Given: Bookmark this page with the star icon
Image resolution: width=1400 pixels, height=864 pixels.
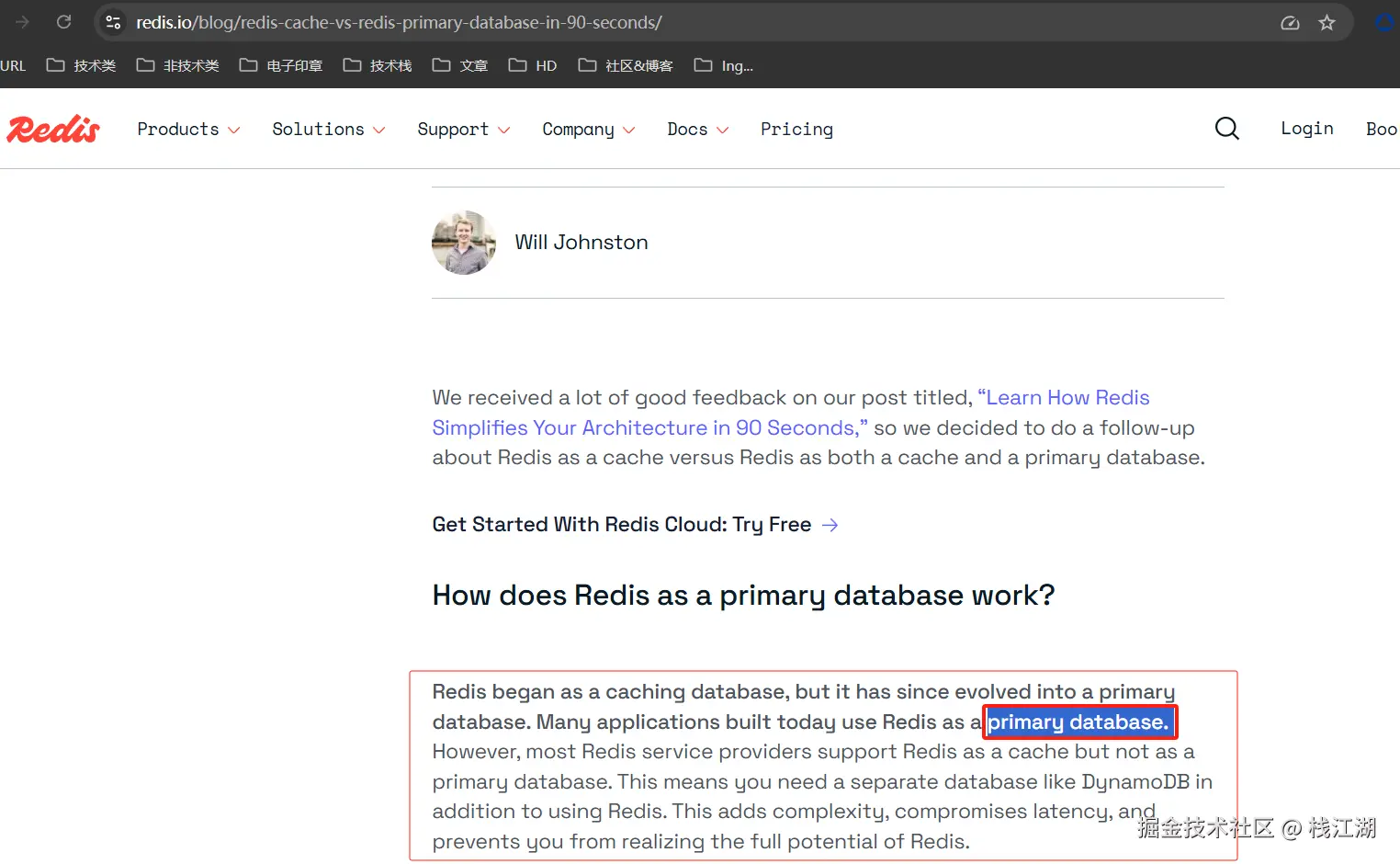Looking at the screenshot, I should [1327, 23].
